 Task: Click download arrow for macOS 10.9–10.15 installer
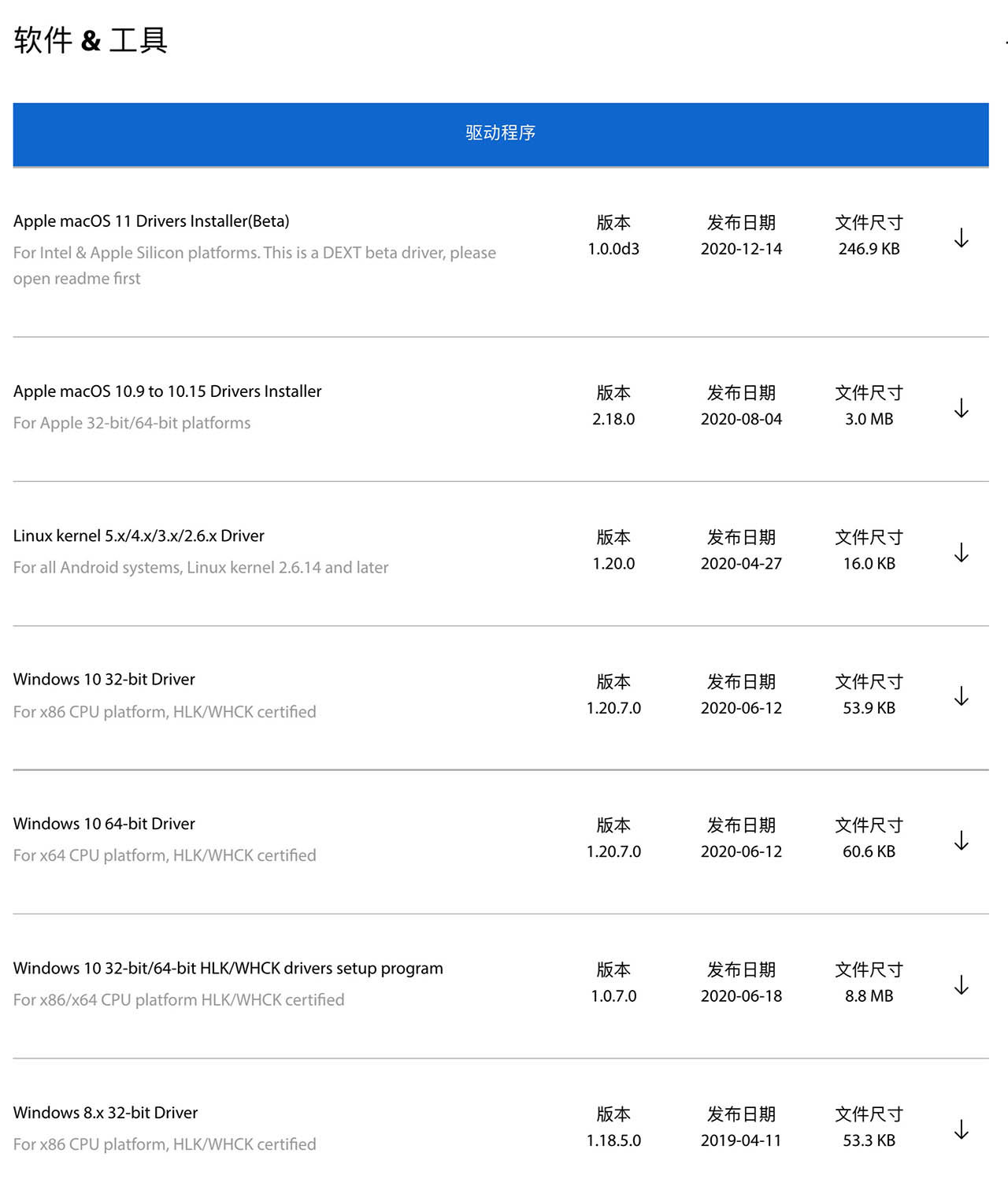pos(961,408)
